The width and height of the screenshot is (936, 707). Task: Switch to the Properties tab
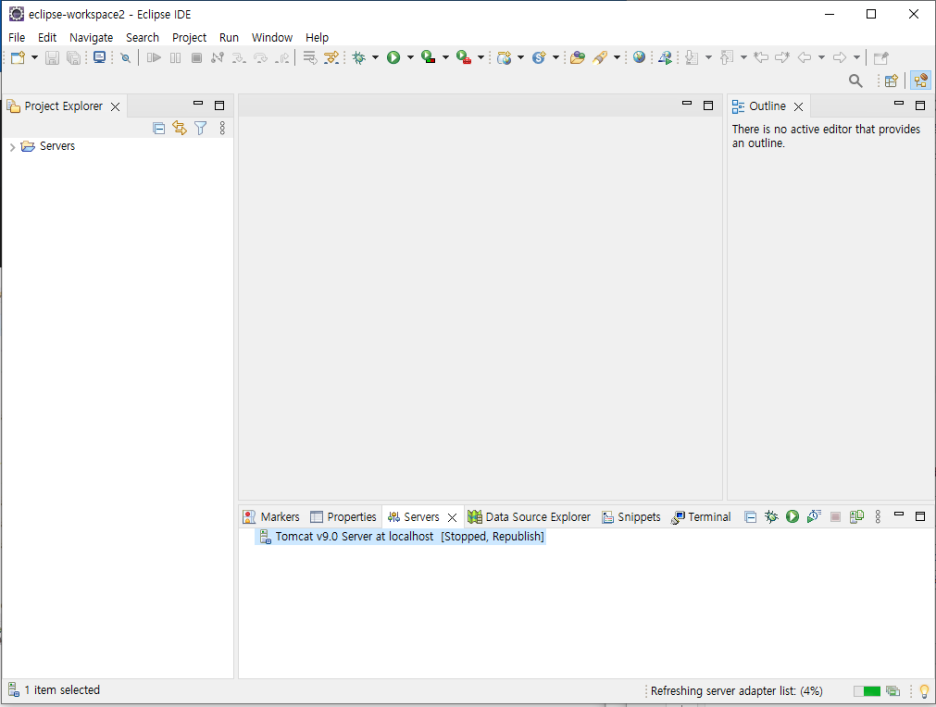[x=343, y=517]
